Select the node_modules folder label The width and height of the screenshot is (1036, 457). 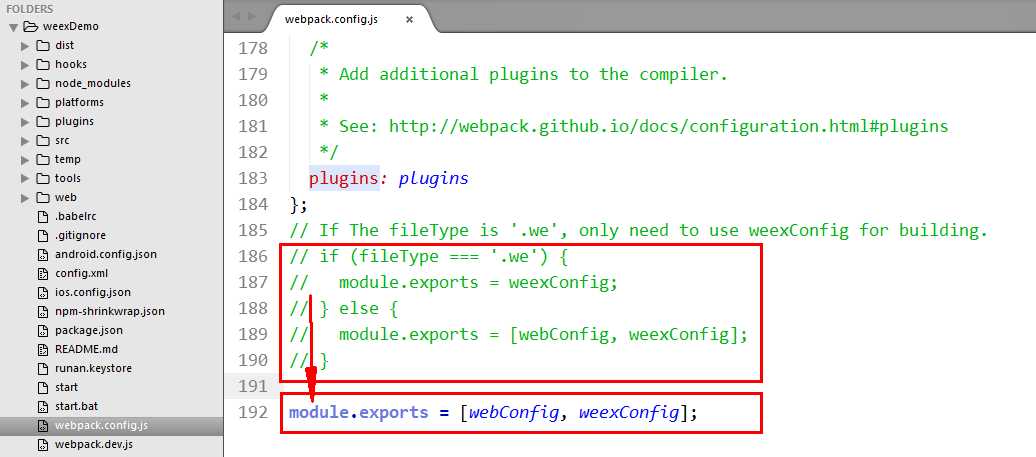pos(92,83)
